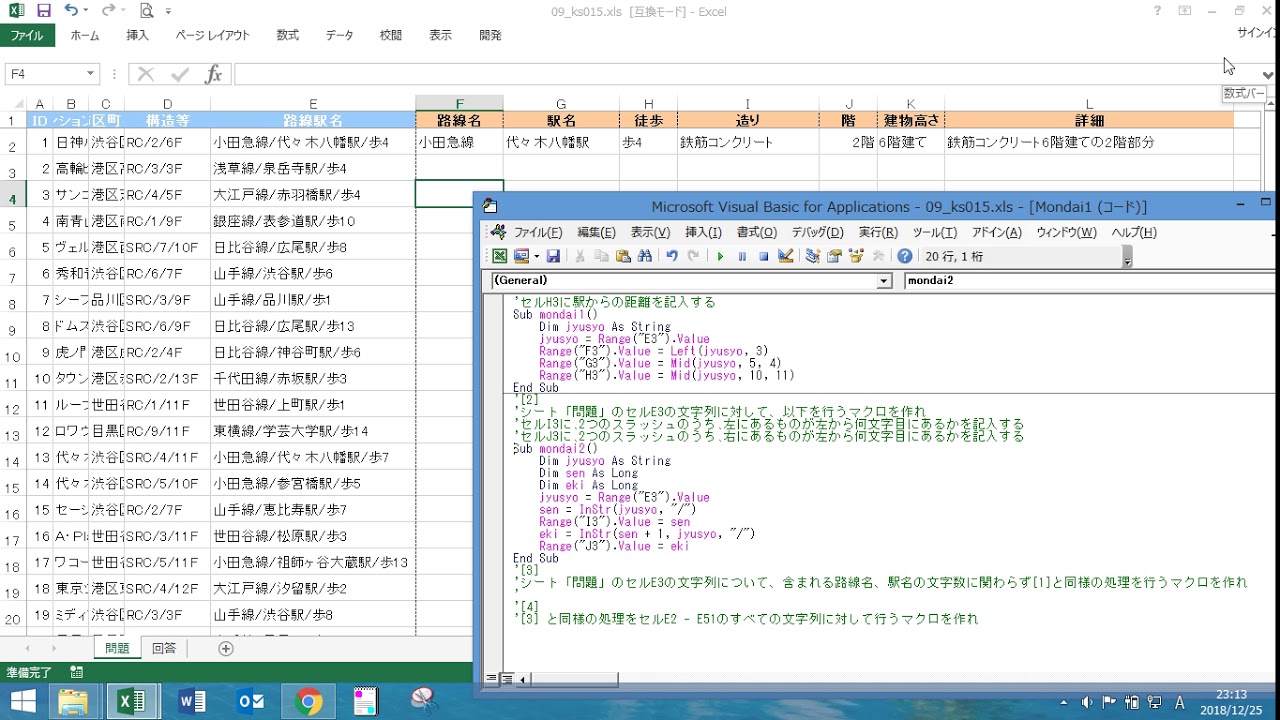The image size is (1280, 720).
Task: Expand the (General) object dropdown
Action: pos(883,281)
